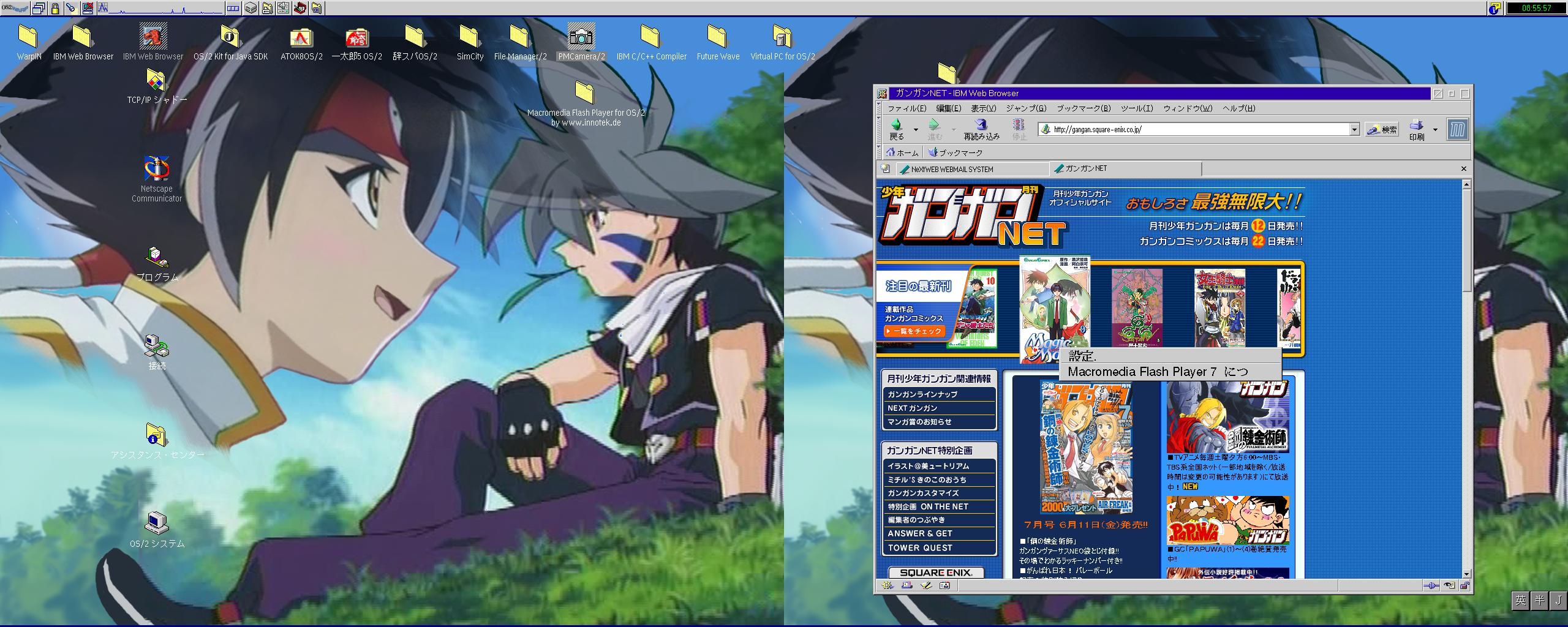The height and width of the screenshot is (627, 1568).
Task: Click the browser vertical scrollbar down arrow
Action: 1466,574
